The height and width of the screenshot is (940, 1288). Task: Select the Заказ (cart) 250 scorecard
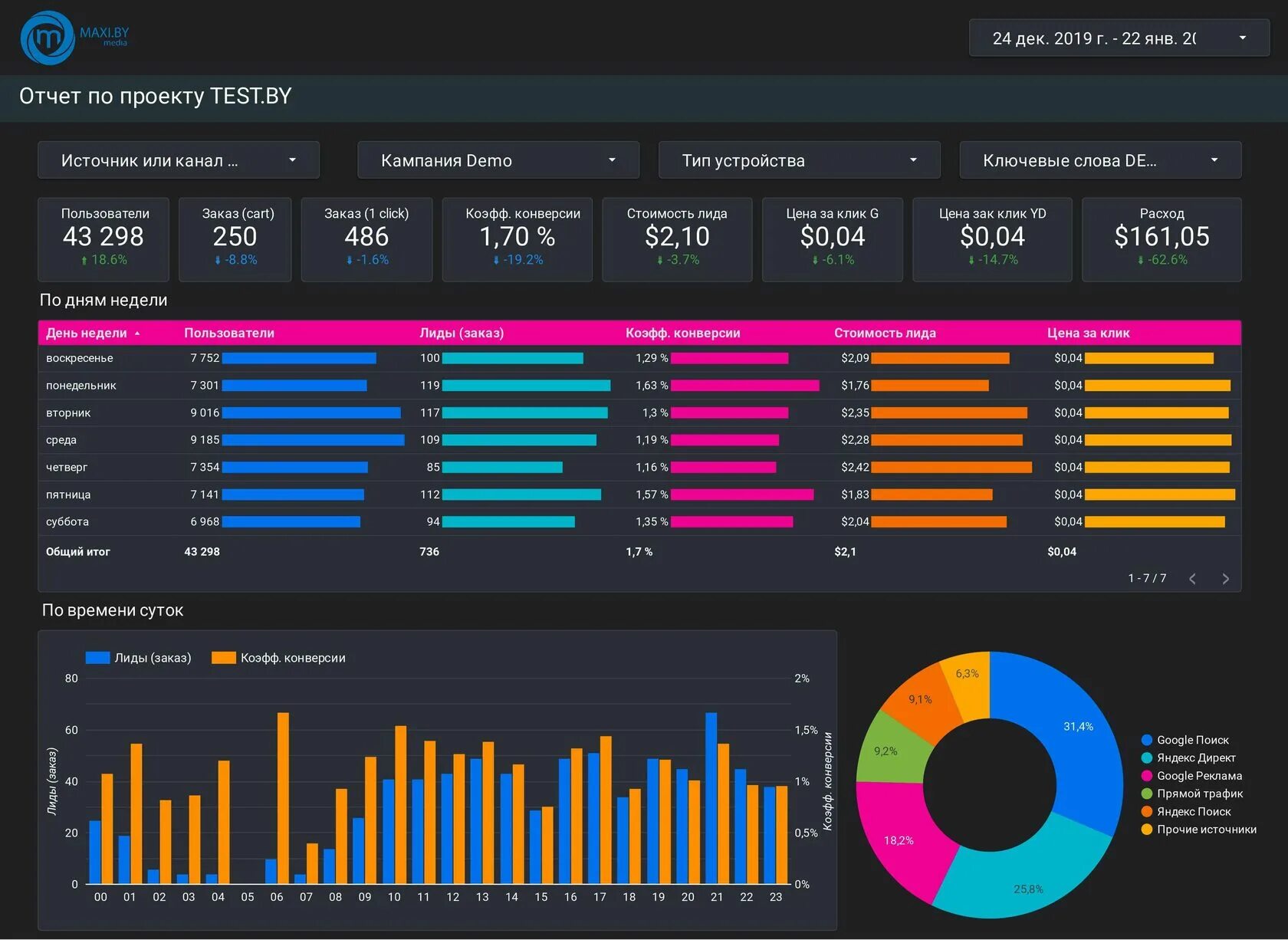235,239
